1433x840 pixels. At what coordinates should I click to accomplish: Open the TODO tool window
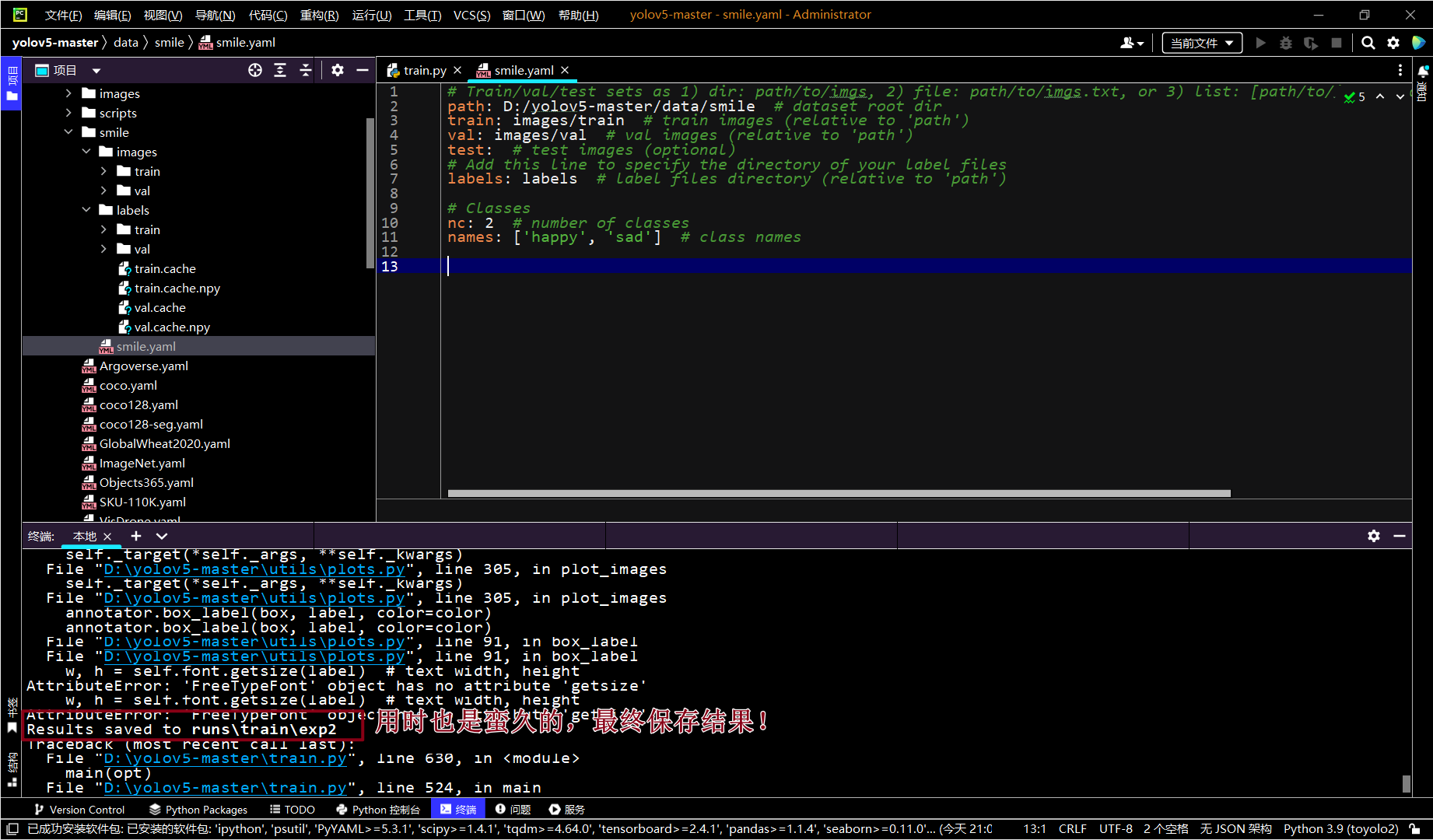click(293, 810)
